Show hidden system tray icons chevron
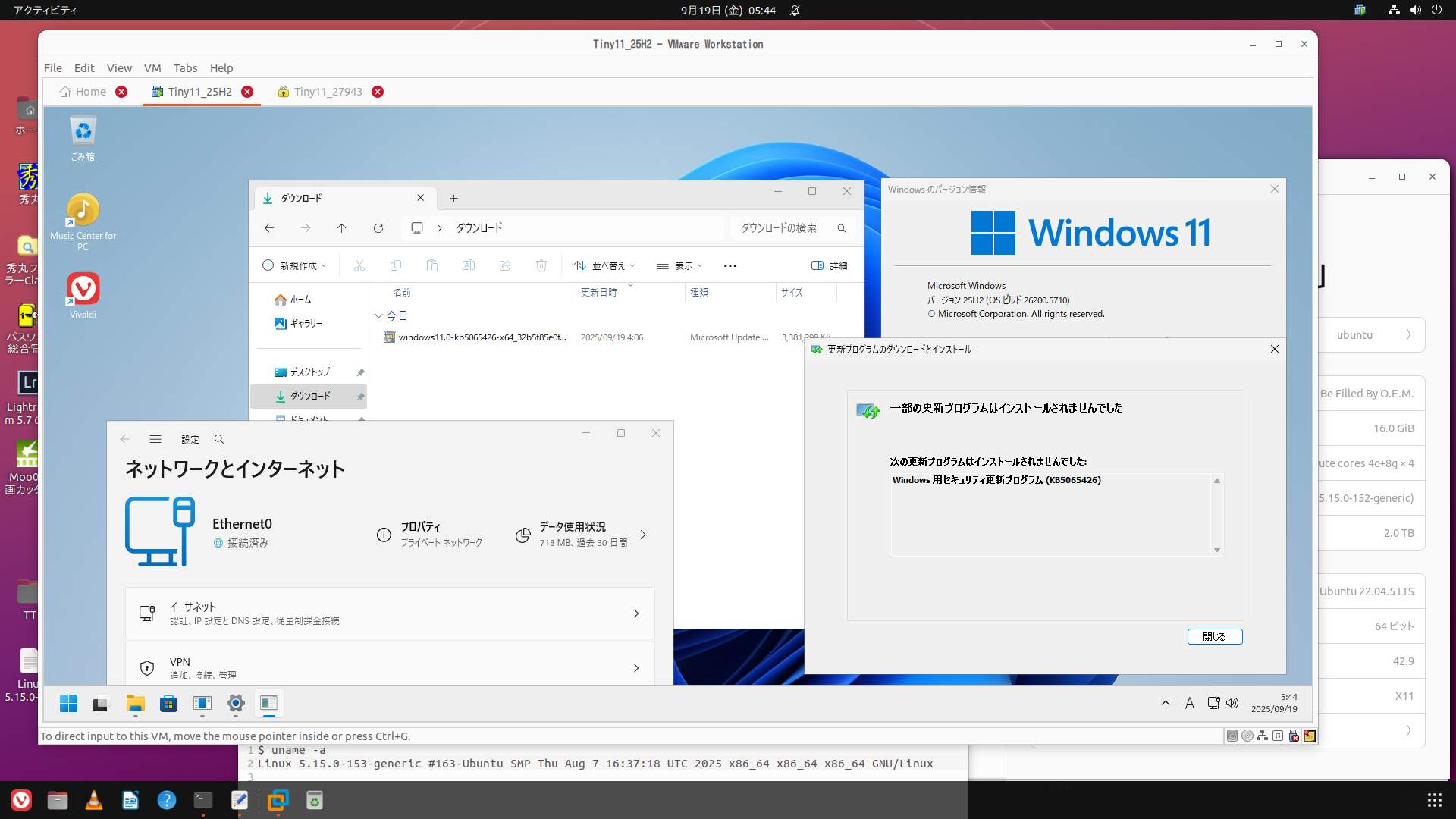This screenshot has width=1456, height=819. click(1165, 704)
